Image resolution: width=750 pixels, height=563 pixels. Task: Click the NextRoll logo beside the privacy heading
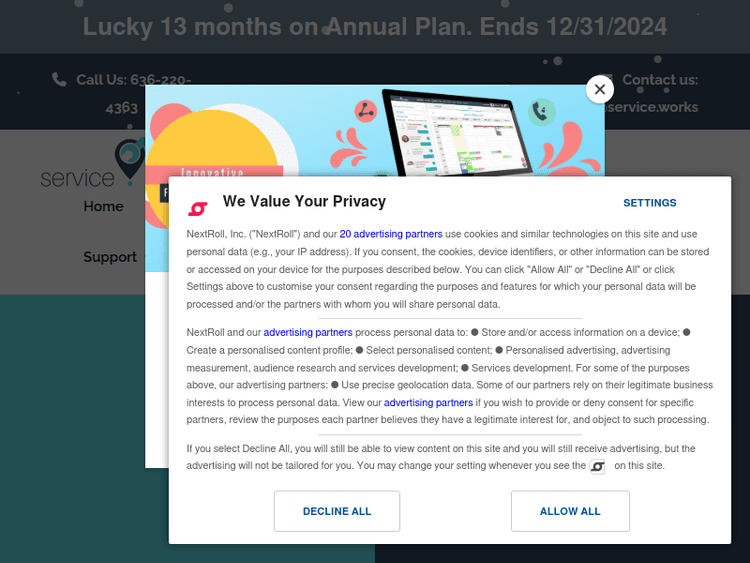(198, 208)
